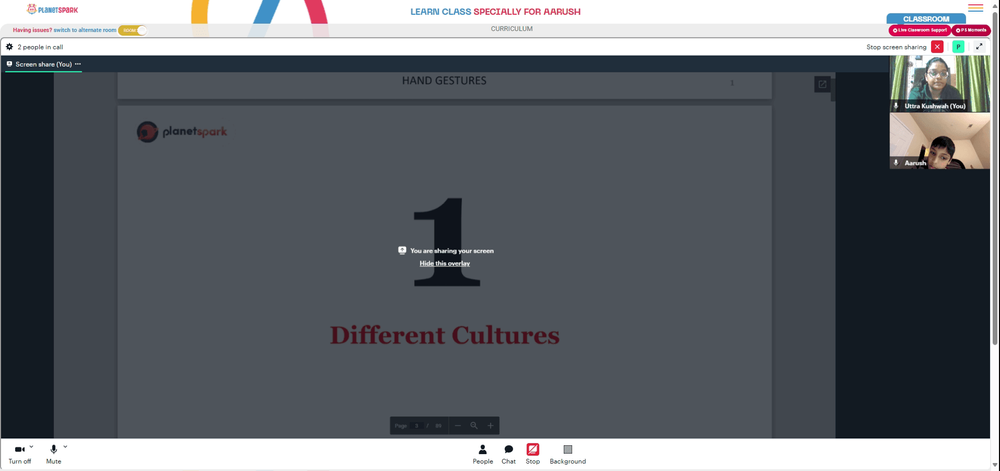Stop screen sharing with red X button

click(937, 47)
